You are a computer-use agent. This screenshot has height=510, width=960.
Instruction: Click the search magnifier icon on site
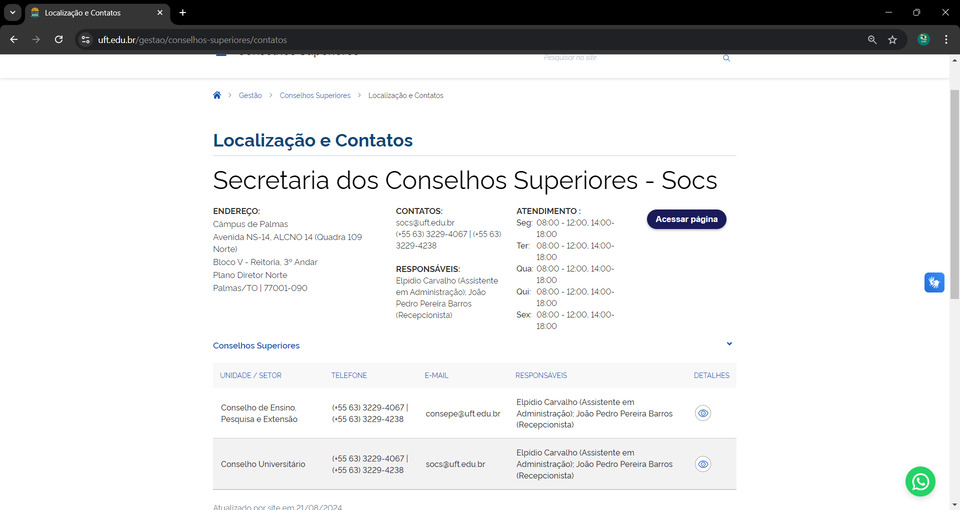(727, 58)
